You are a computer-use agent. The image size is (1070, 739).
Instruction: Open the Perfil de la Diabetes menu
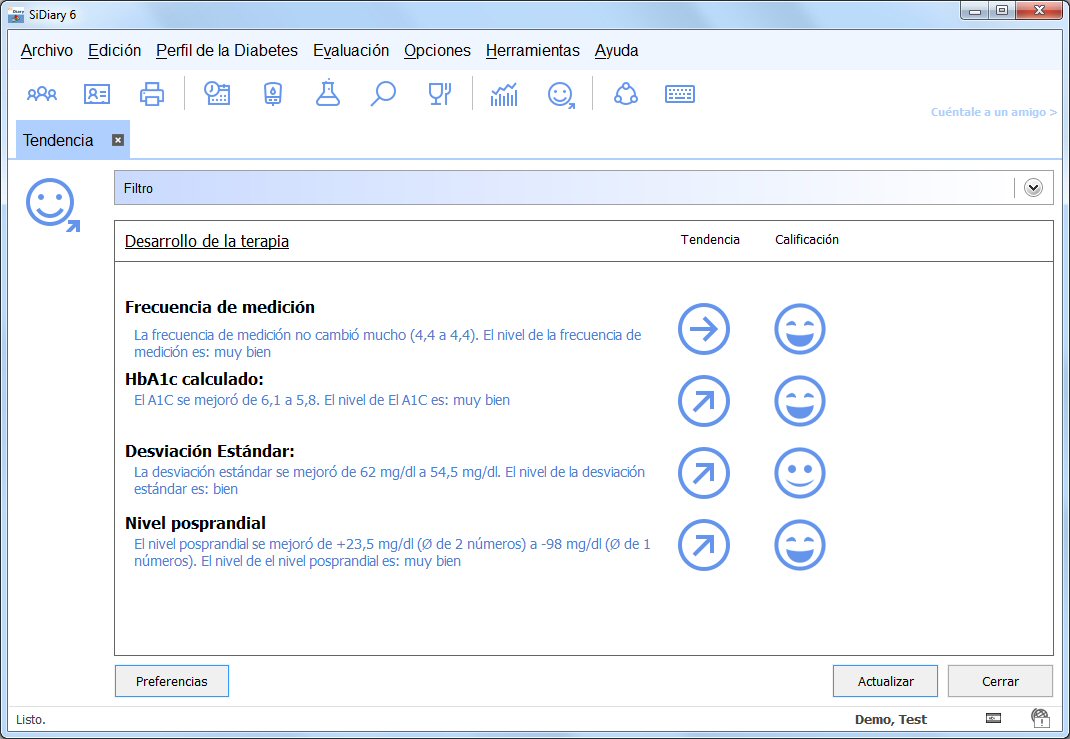[227, 51]
